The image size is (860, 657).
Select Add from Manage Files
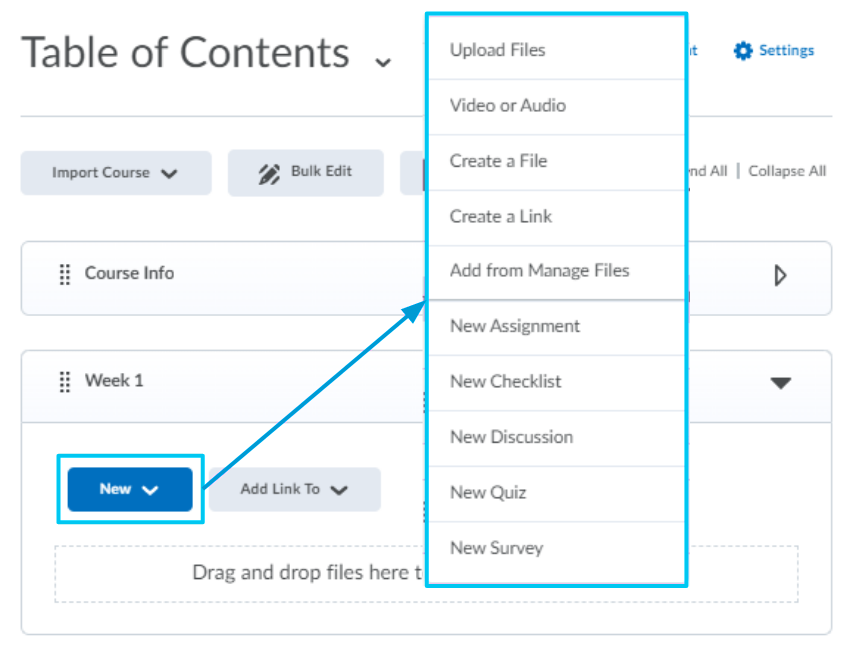point(539,270)
